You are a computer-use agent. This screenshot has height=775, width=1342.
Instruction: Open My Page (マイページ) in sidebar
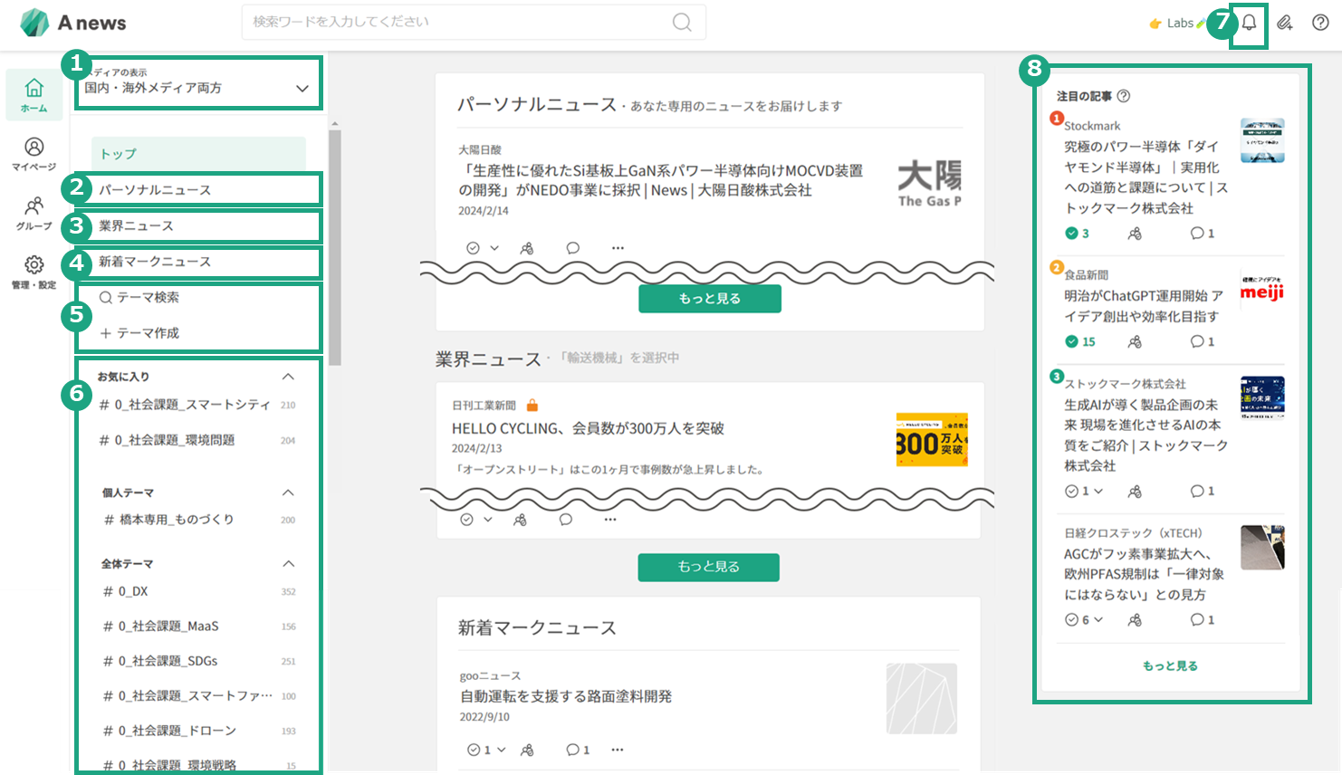34,154
